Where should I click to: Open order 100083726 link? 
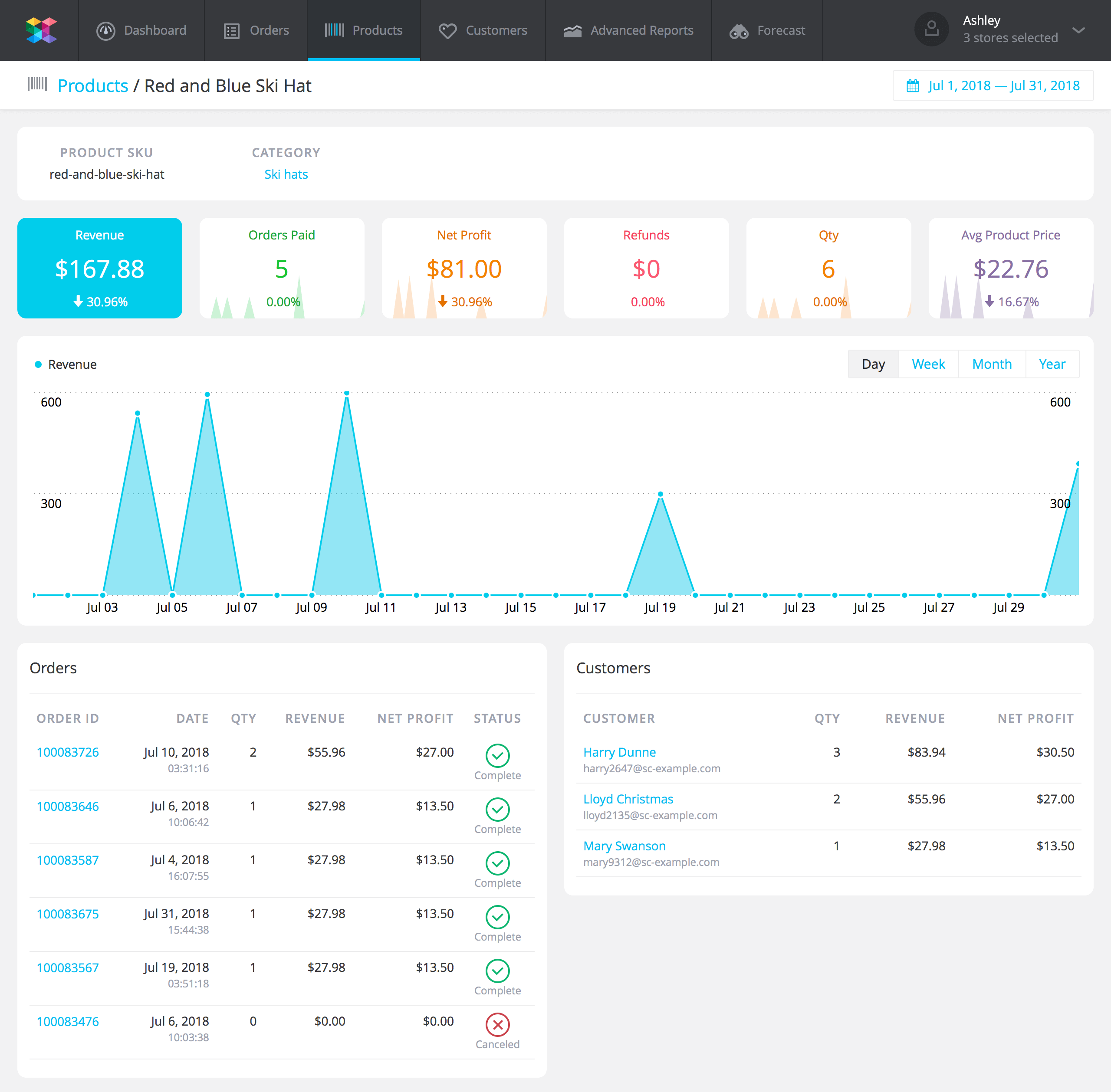pyautogui.click(x=69, y=751)
